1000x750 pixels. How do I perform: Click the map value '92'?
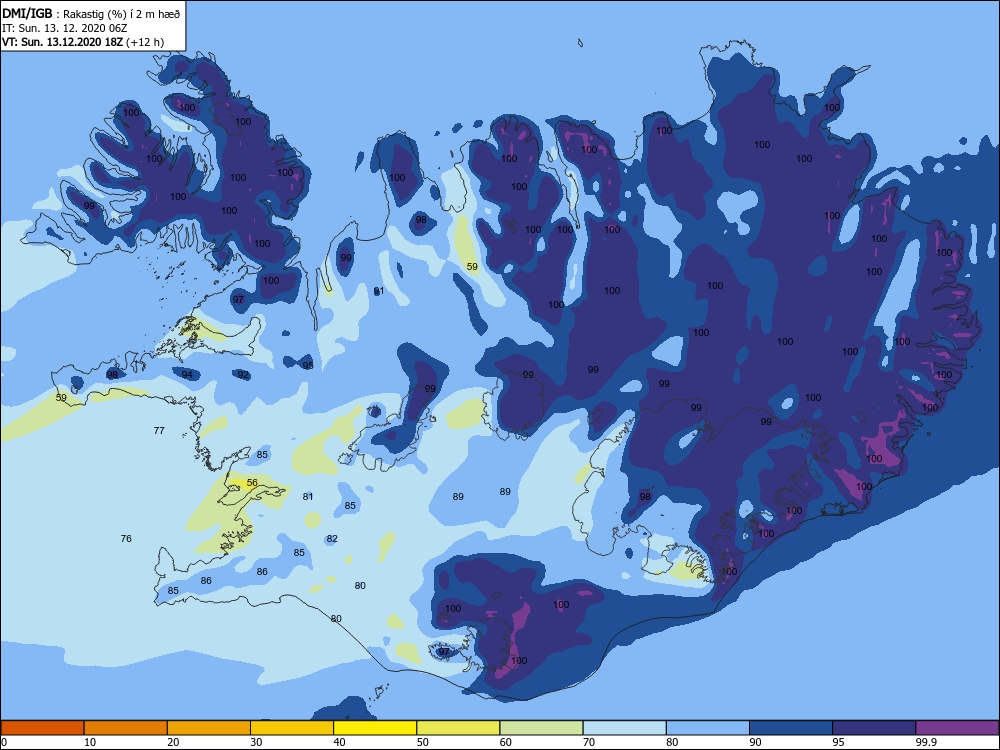(243, 374)
